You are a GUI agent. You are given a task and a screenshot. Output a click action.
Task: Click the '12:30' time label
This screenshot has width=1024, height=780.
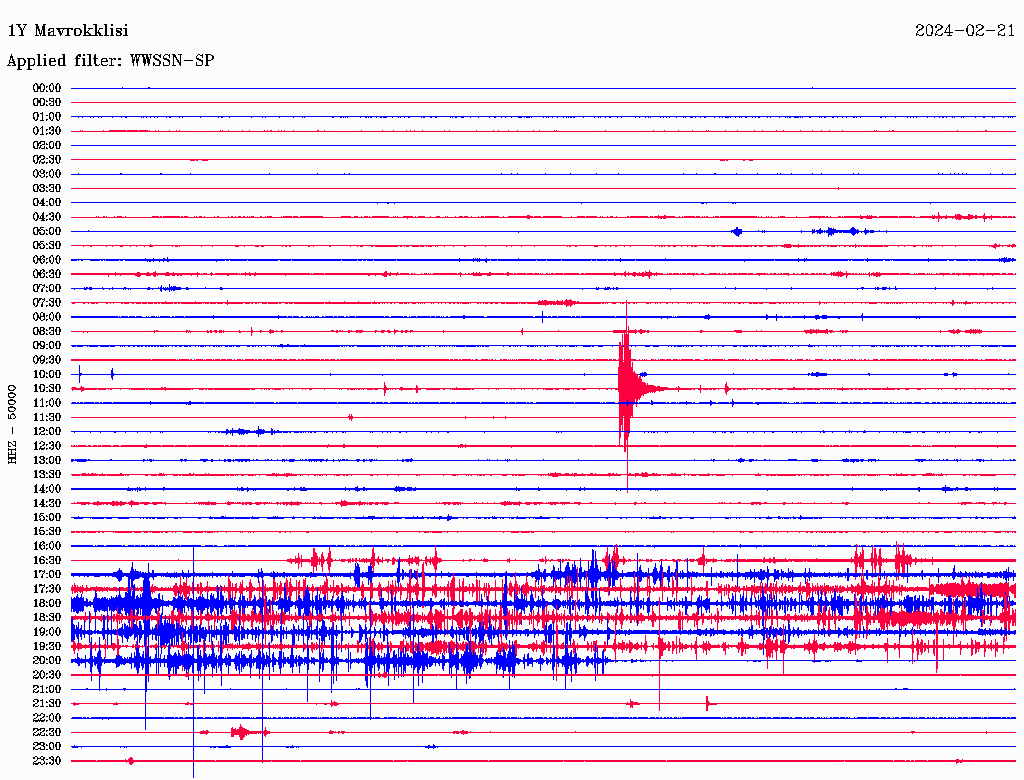tap(46, 446)
